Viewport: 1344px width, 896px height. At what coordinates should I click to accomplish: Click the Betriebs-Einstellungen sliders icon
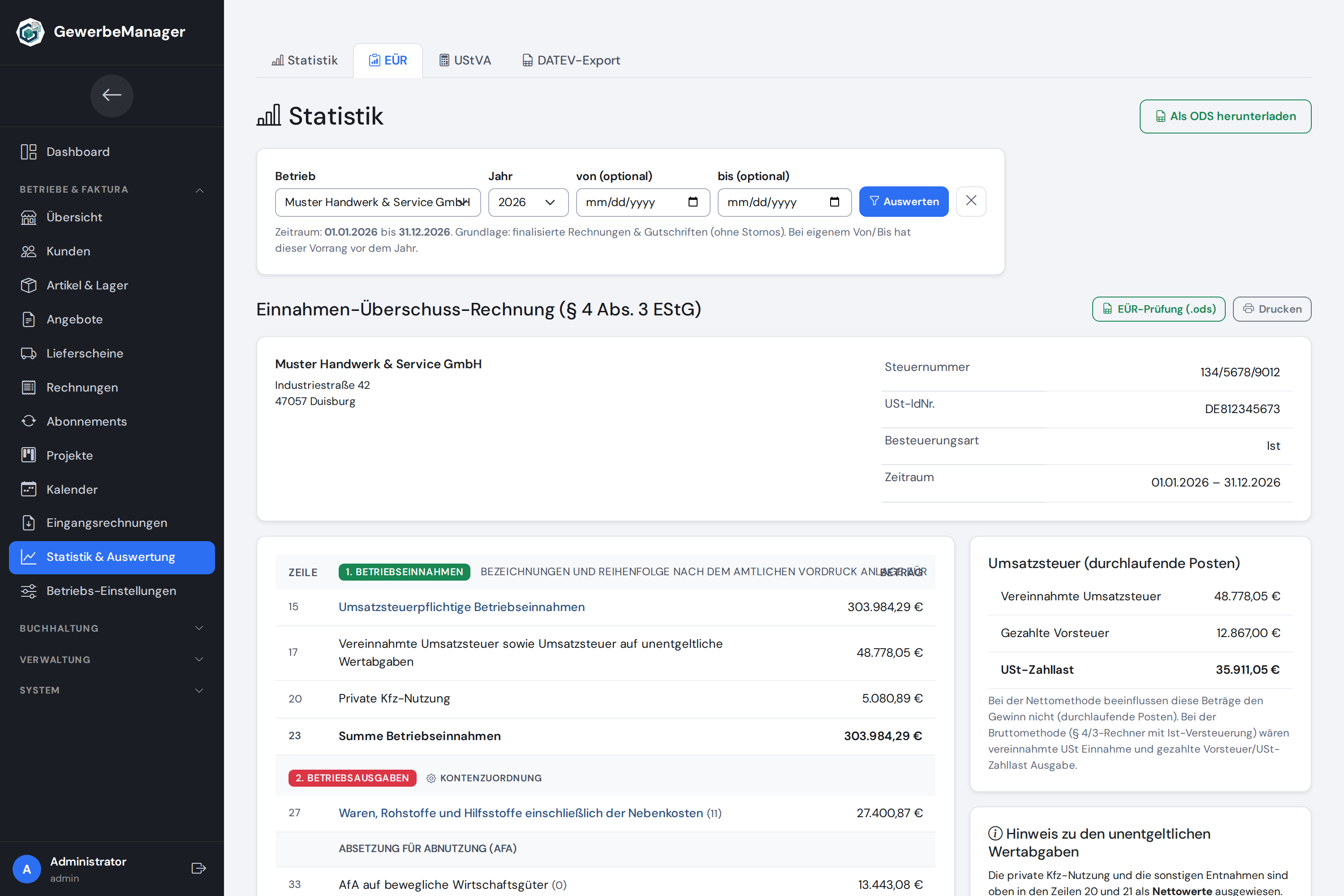(x=29, y=591)
